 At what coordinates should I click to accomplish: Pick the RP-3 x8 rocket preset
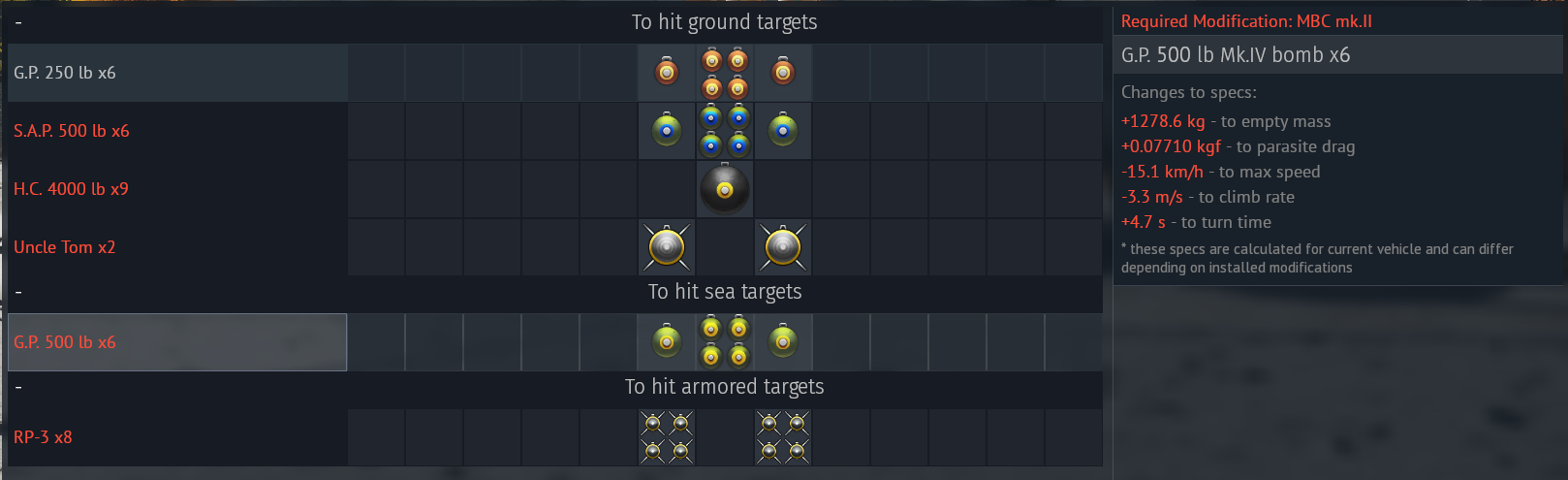coord(43,437)
